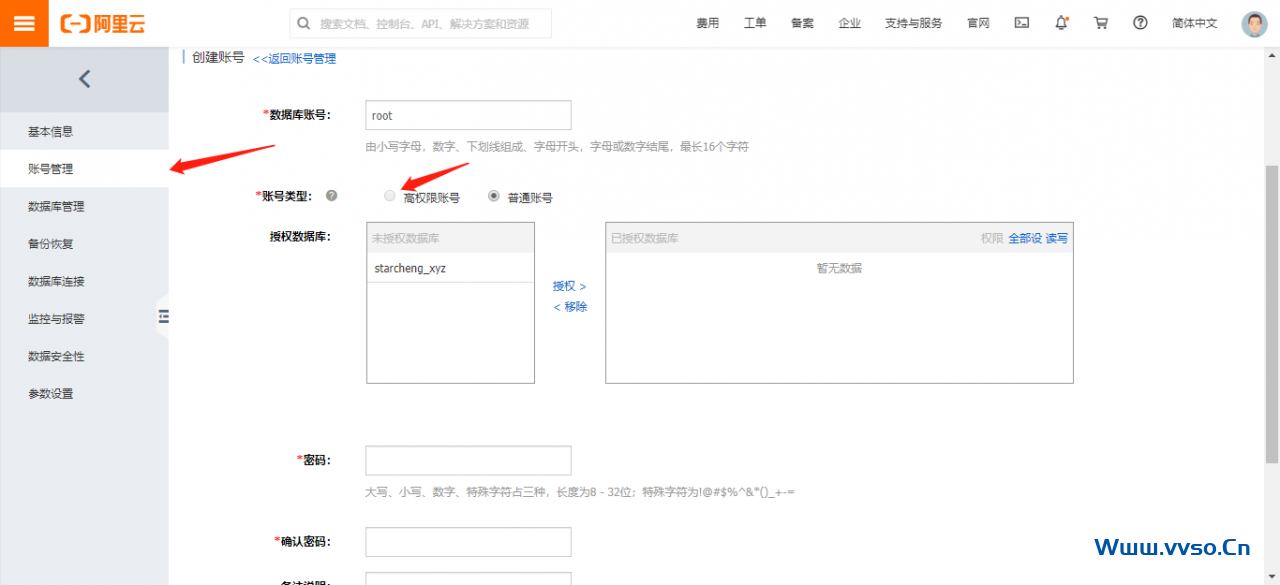Image resolution: width=1280 pixels, height=585 pixels.
Task: Open the orange hamburger main menu
Action: [x=24, y=23]
